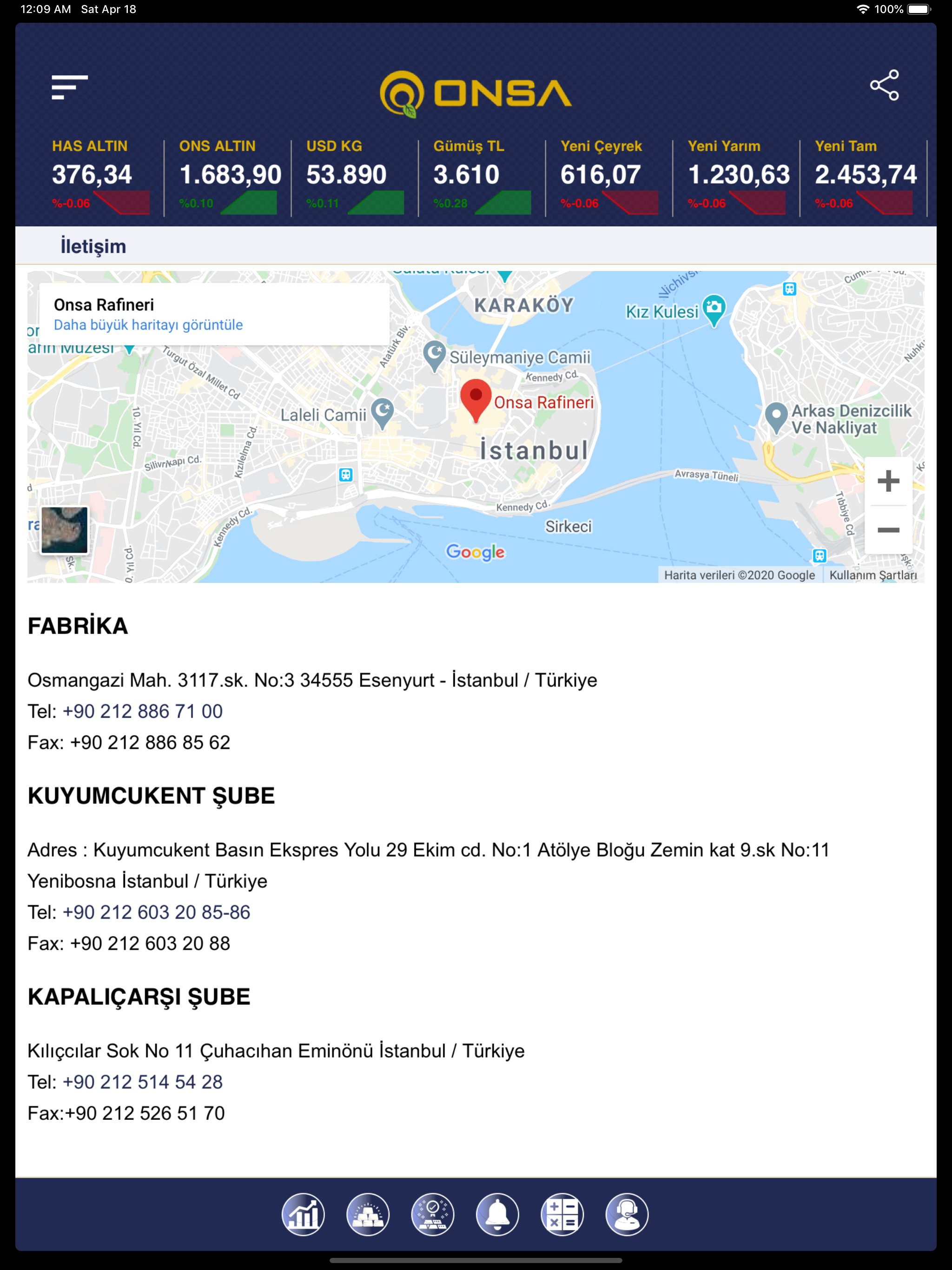Switch map to satellite view thumbnail
This screenshot has height=1270, width=952.
coord(64,530)
